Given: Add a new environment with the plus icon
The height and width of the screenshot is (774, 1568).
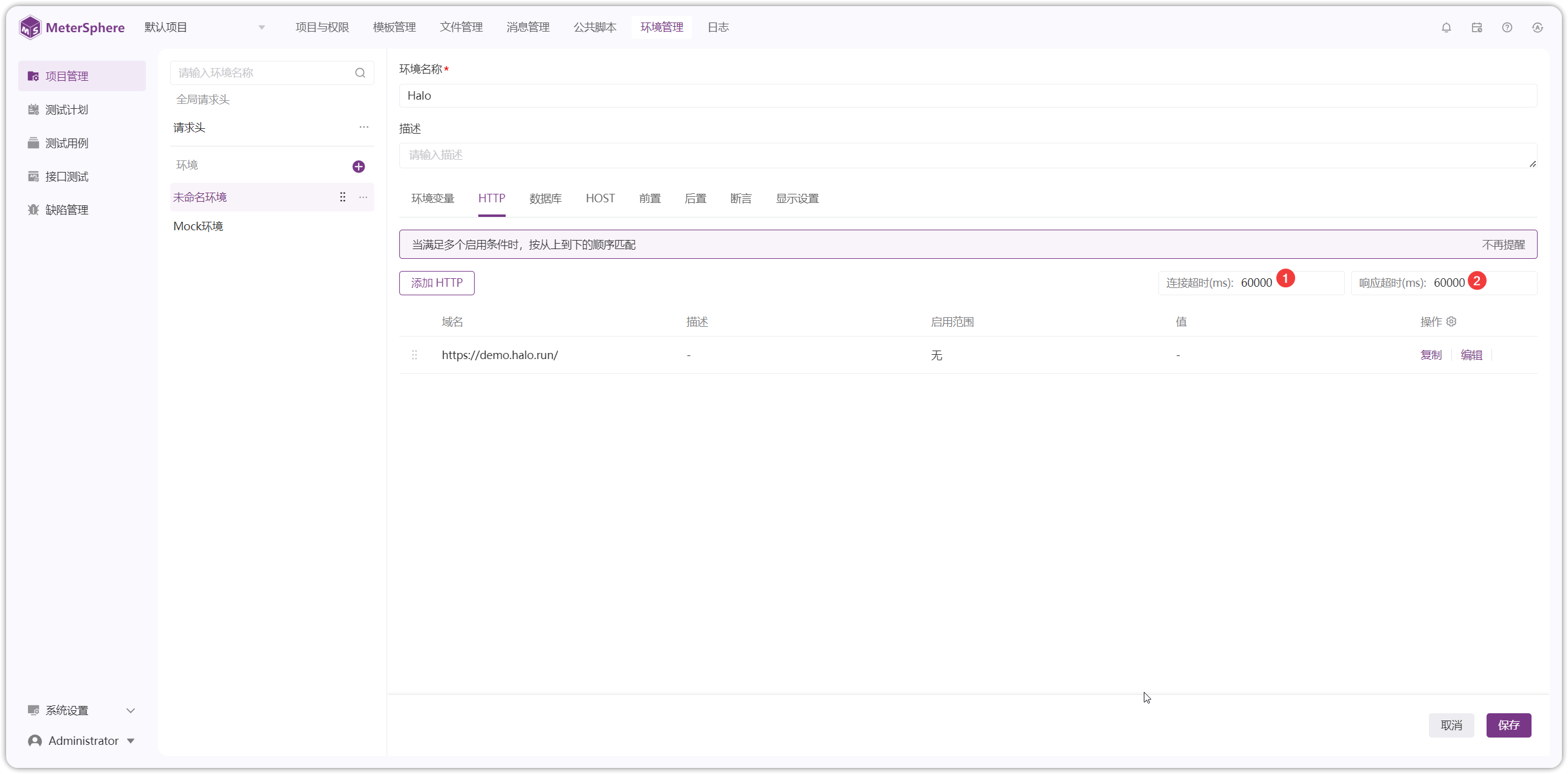Looking at the screenshot, I should click(359, 166).
